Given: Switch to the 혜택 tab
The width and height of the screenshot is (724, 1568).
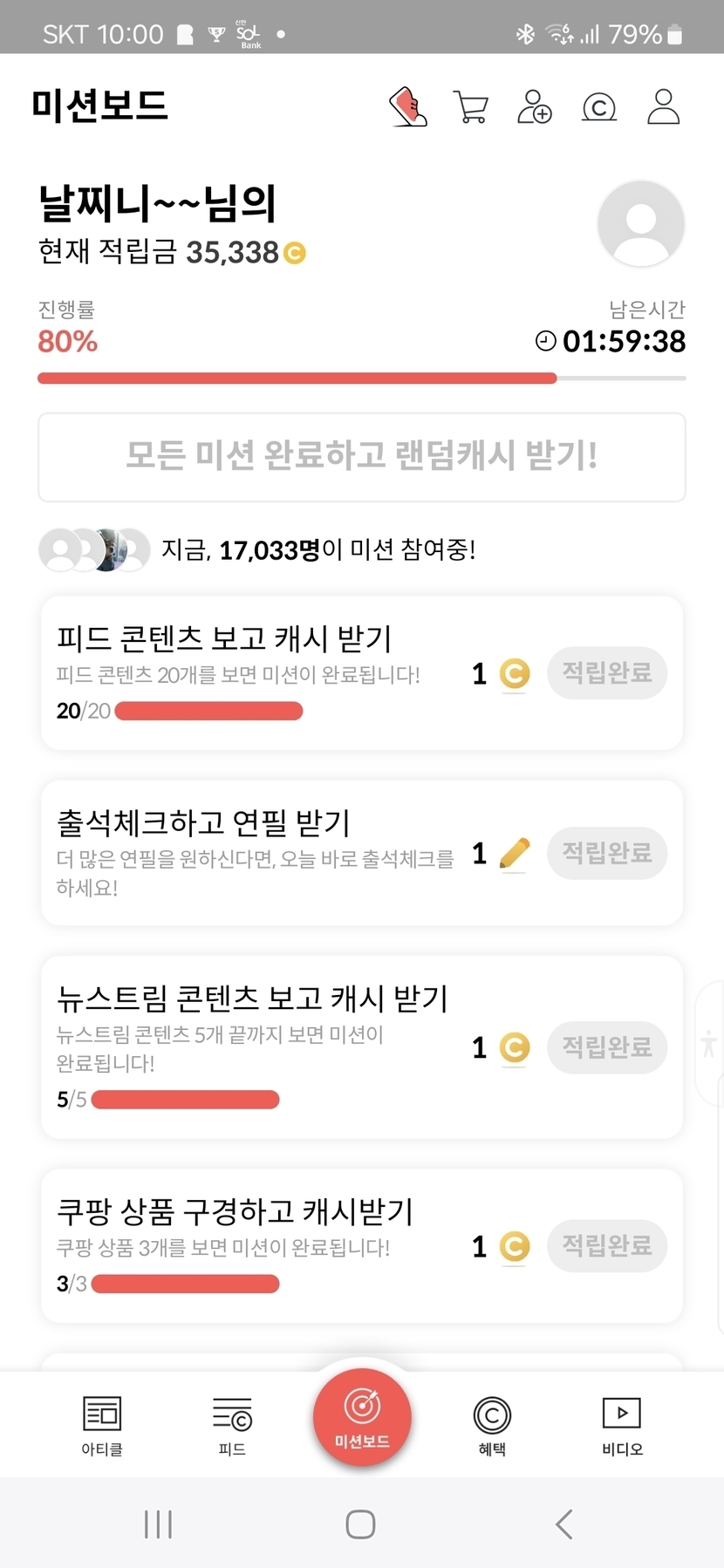Looking at the screenshot, I should [x=492, y=1425].
